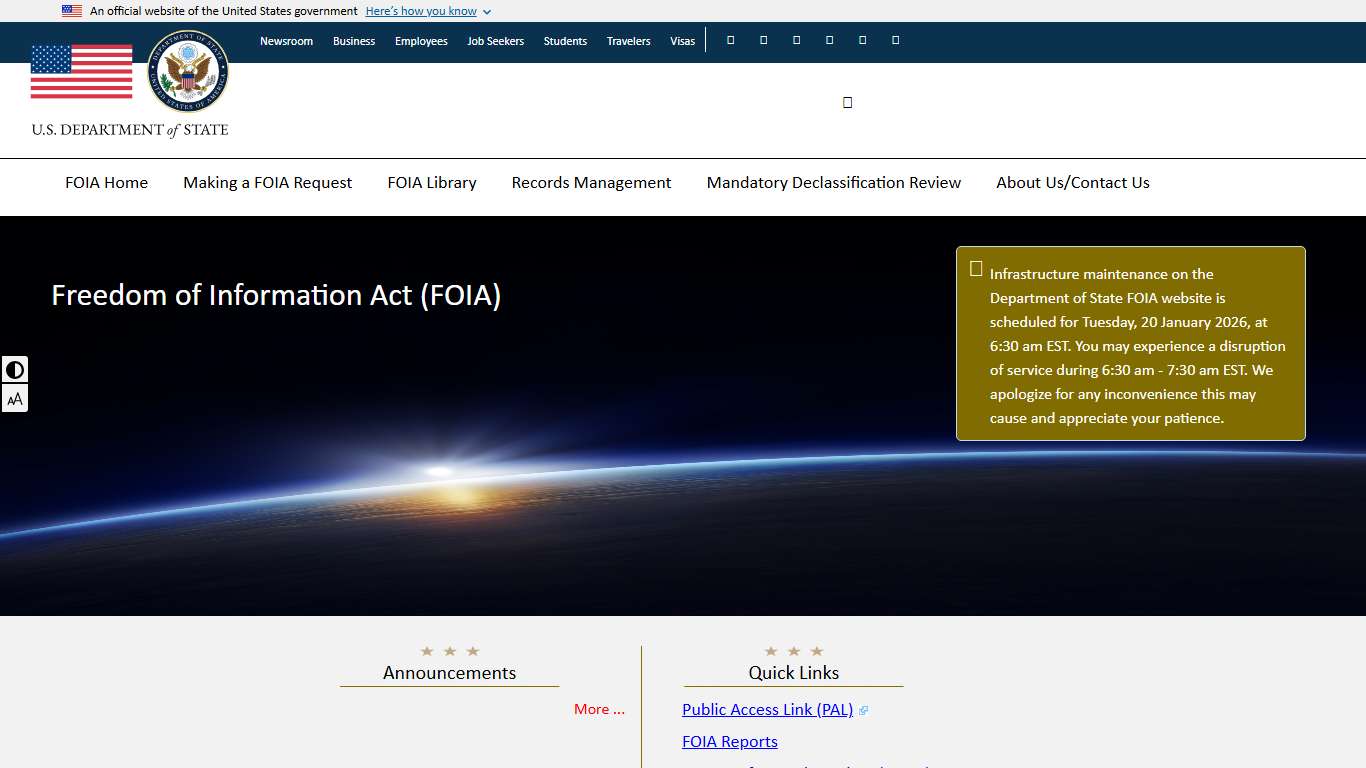Image resolution: width=1366 pixels, height=768 pixels.
Task: Open the Public Access Link (PAL)
Action: coord(767,709)
